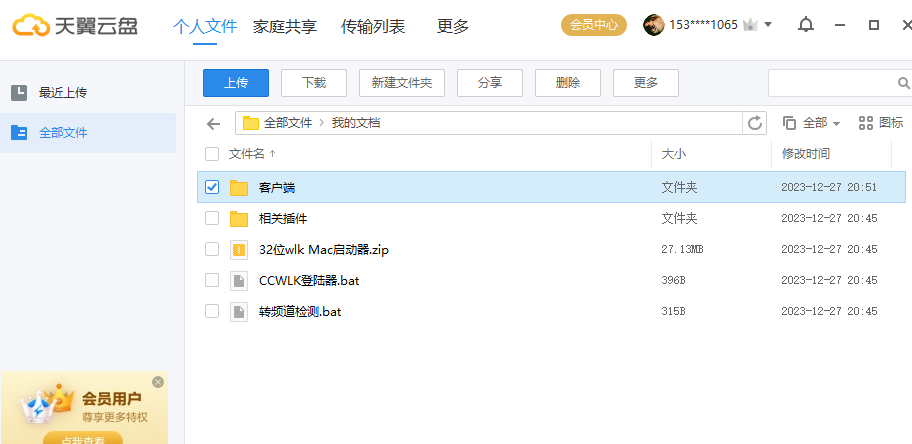Click the toolbar 更多 button

tap(646, 83)
